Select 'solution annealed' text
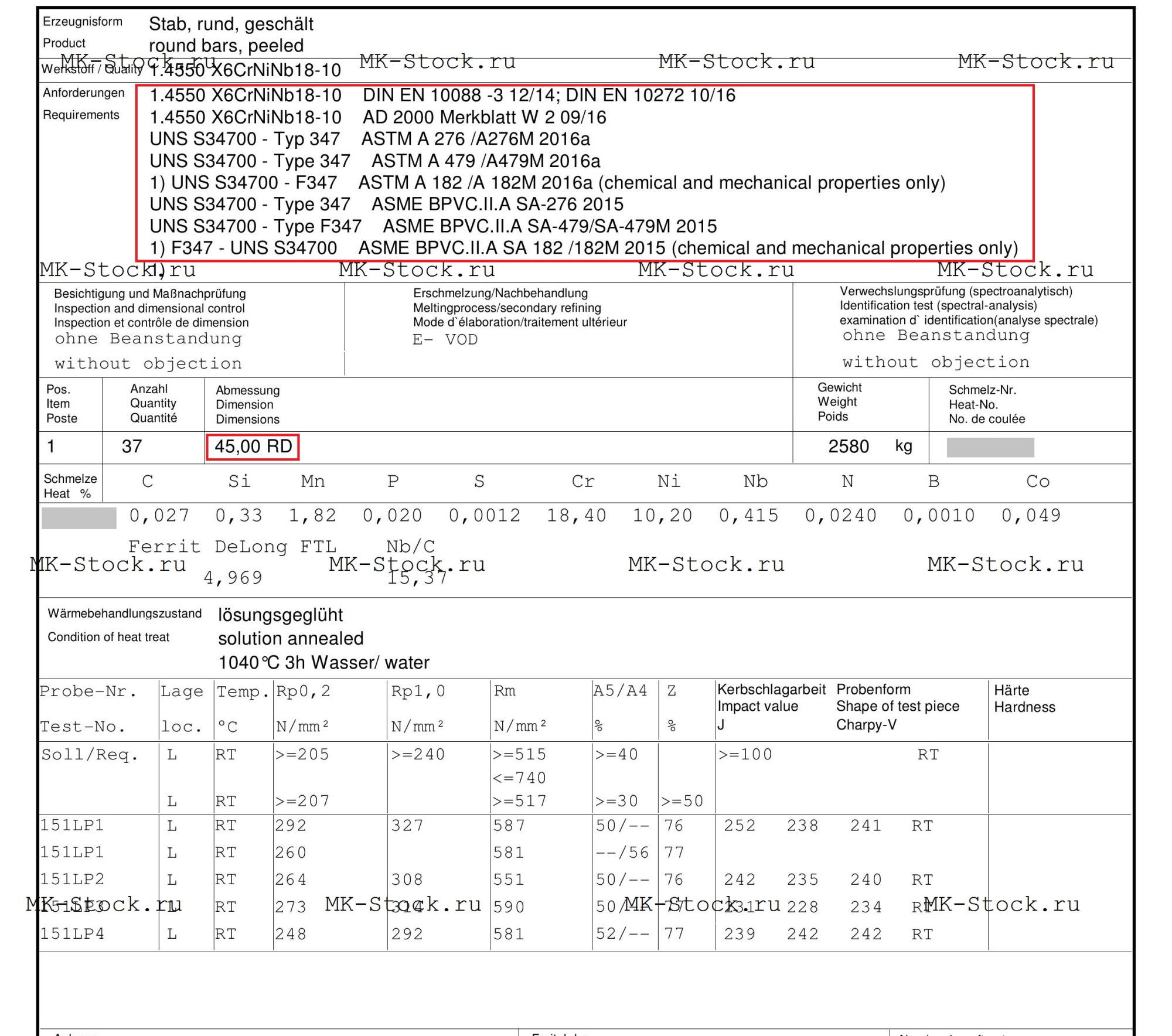1172x1036 pixels. click(291, 638)
